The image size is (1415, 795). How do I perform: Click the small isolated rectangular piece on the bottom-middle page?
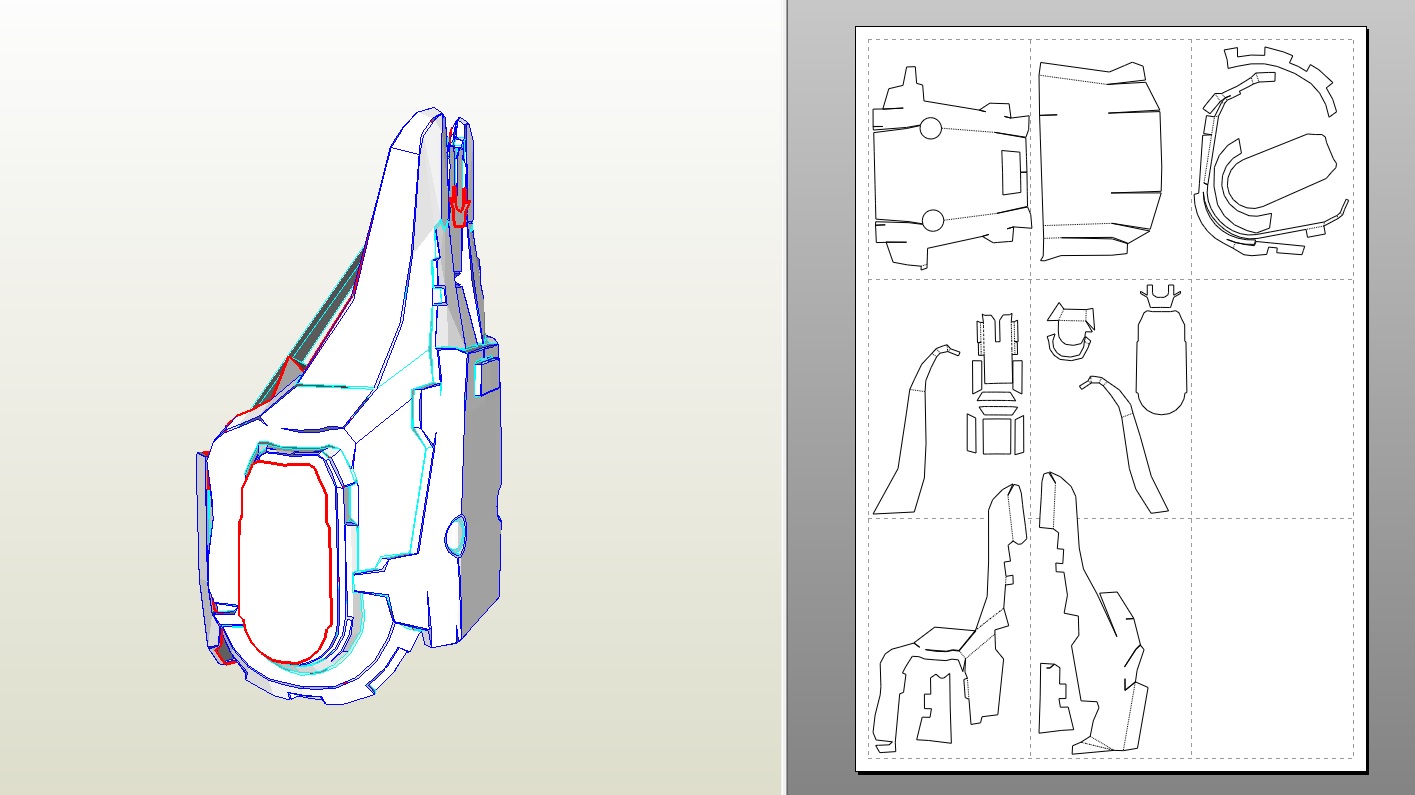[x=1053, y=698]
